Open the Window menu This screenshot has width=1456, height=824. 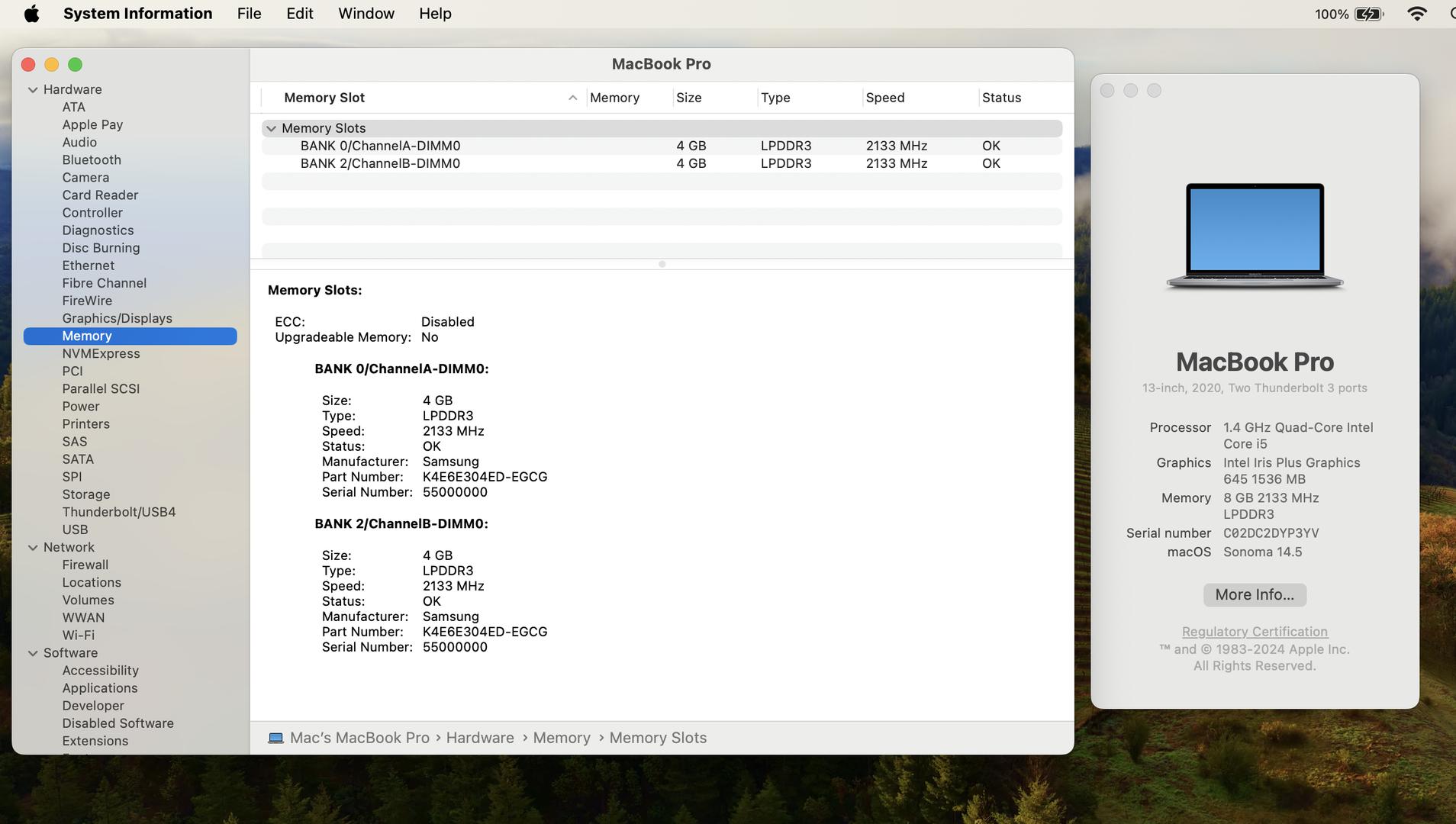coord(366,14)
